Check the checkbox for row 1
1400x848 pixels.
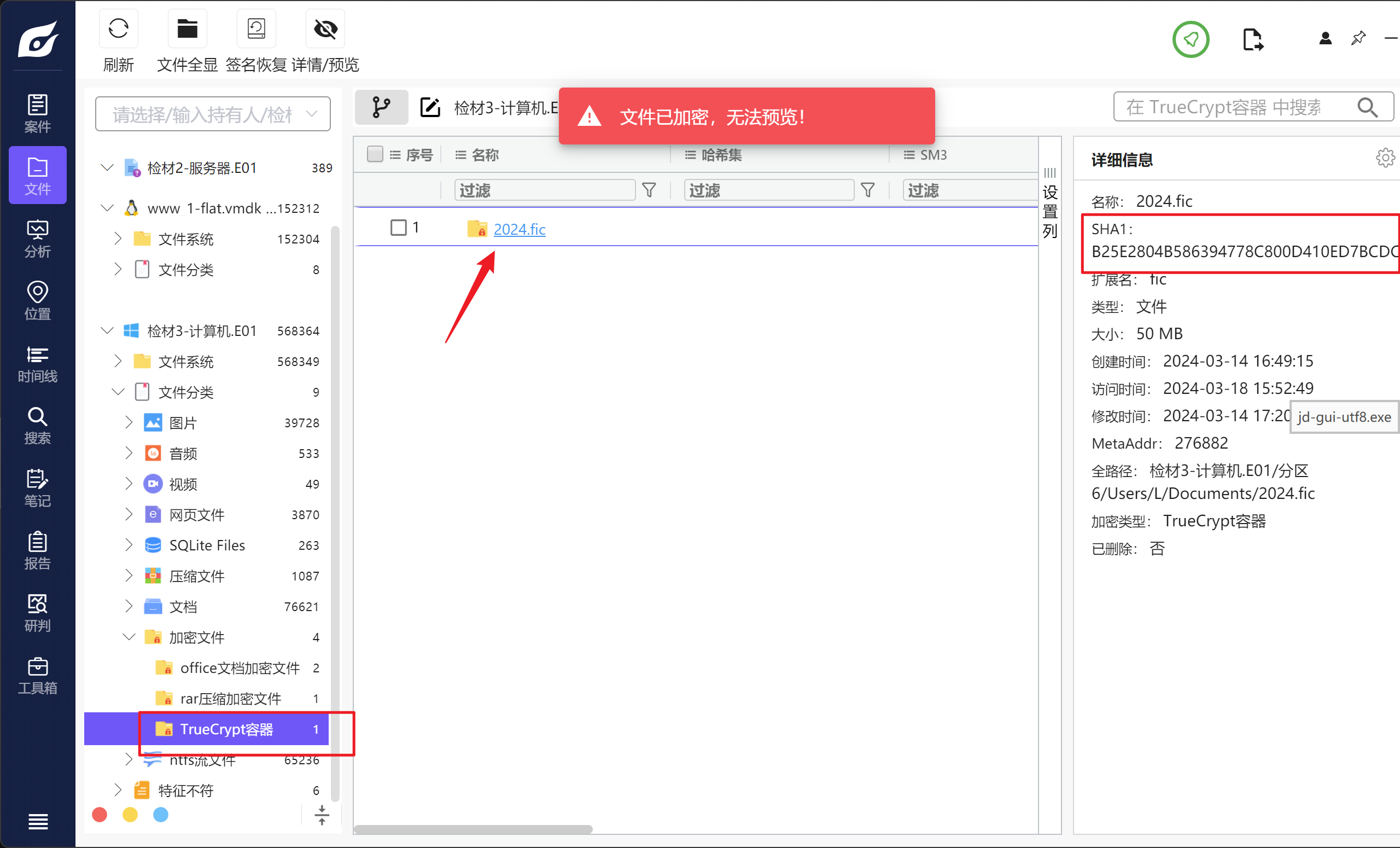coord(399,228)
